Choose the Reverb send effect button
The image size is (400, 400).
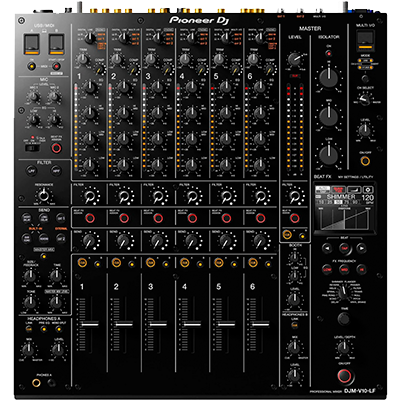44,238
